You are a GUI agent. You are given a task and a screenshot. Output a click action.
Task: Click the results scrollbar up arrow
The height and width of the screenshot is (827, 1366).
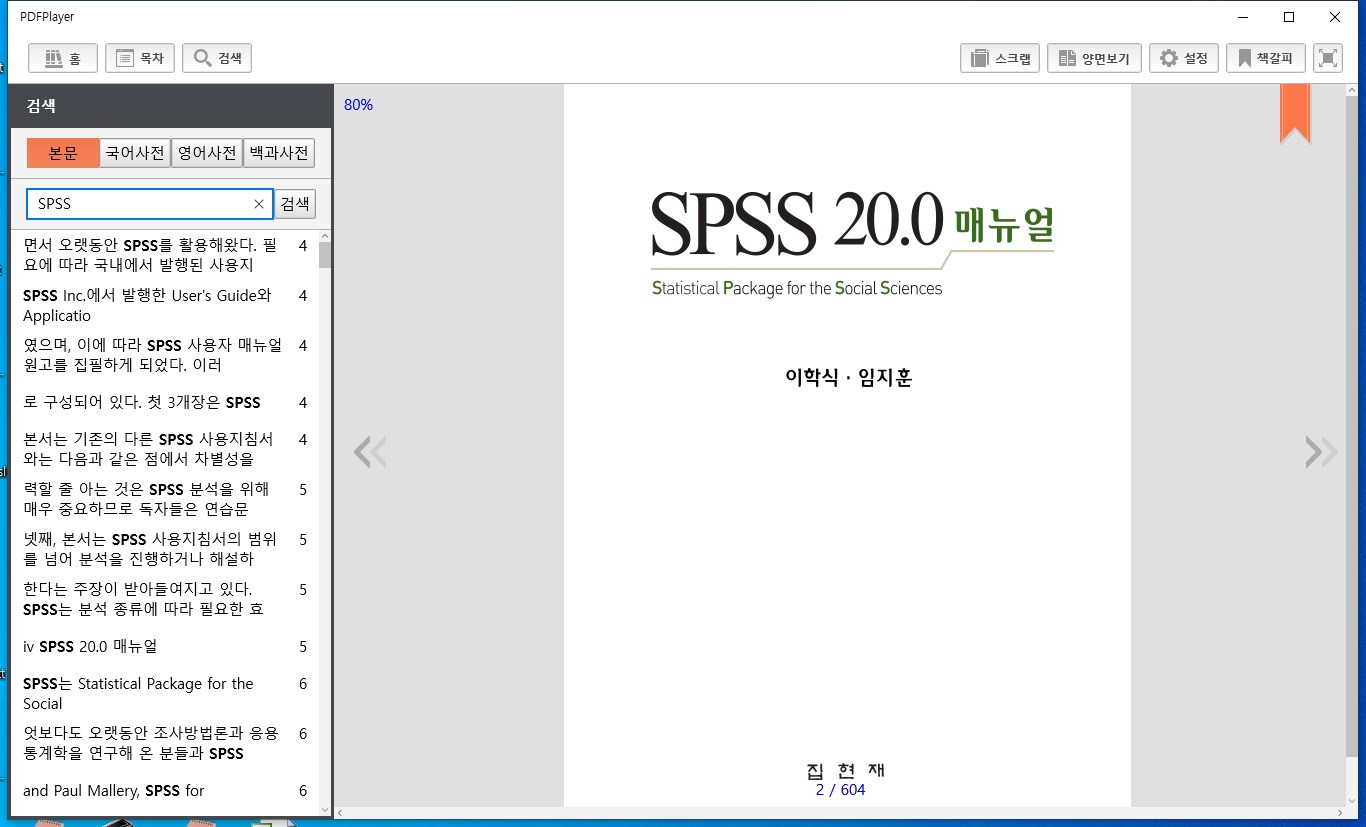coord(325,237)
